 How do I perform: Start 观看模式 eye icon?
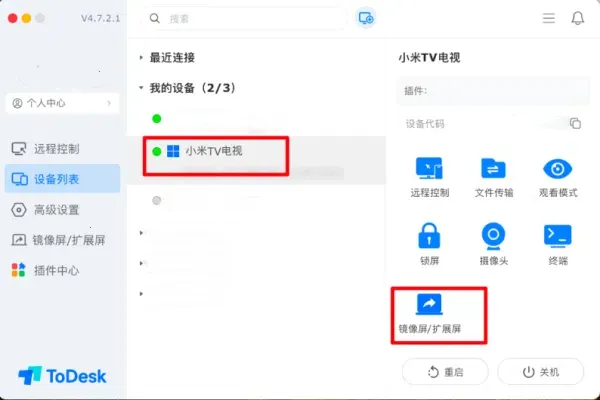(x=558, y=169)
